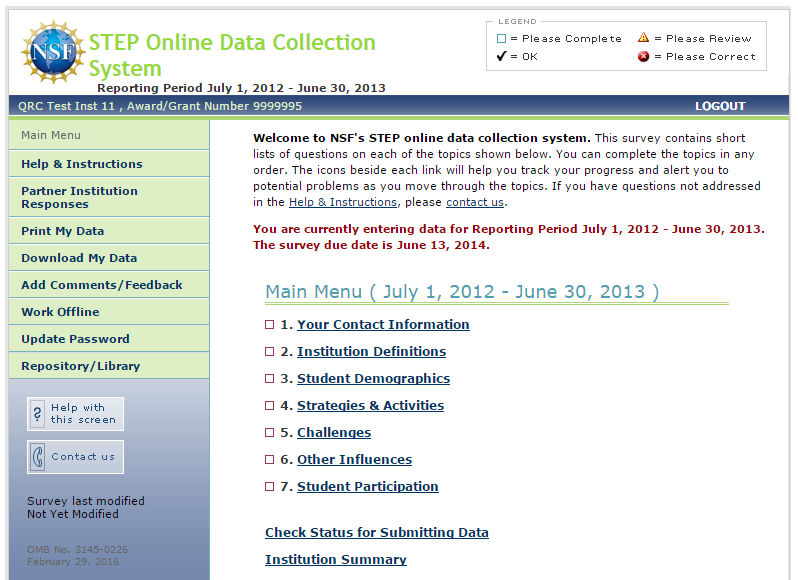Image resolution: width=798 pixels, height=580 pixels.
Task: Click the Please Correct red error icon
Action: [643, 56]
